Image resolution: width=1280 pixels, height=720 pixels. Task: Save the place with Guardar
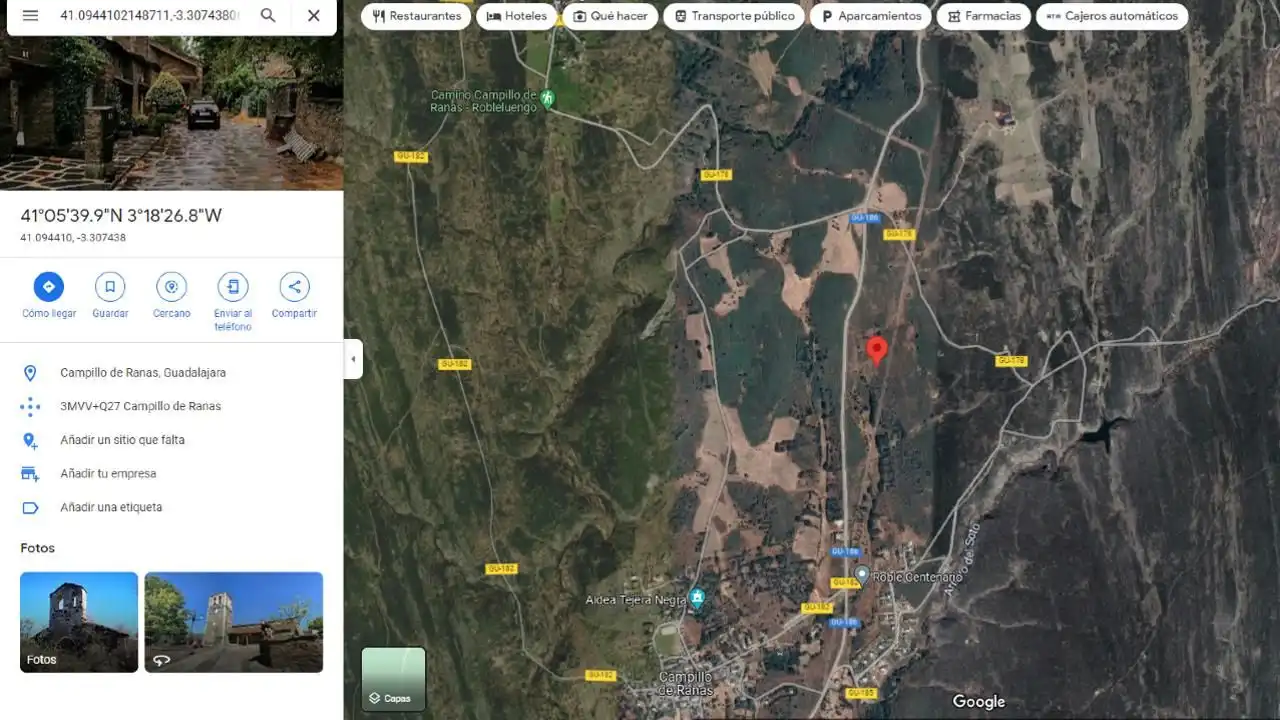110,295
